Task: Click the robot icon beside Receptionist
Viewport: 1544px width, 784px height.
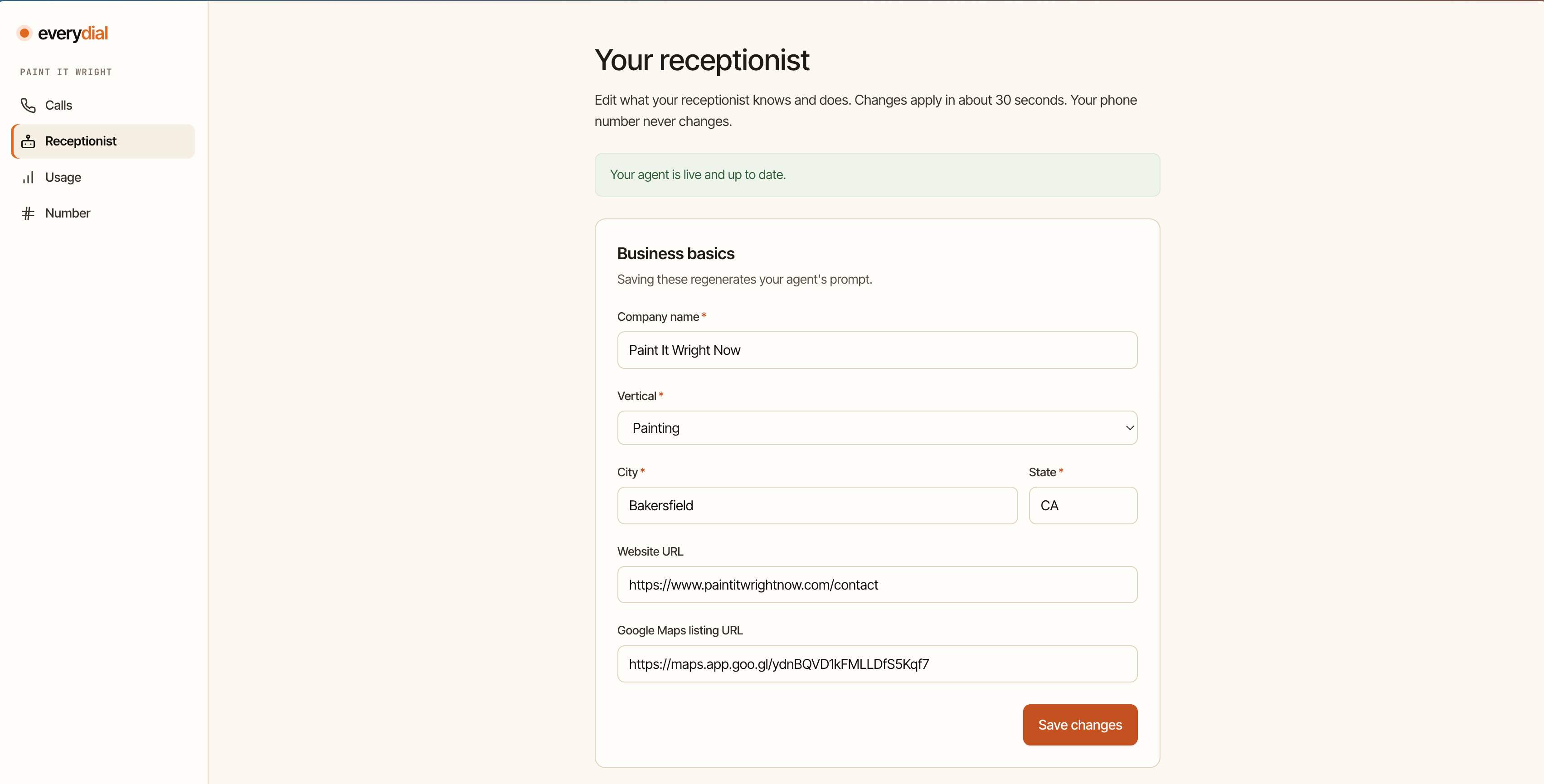Action: coord(28,141)
